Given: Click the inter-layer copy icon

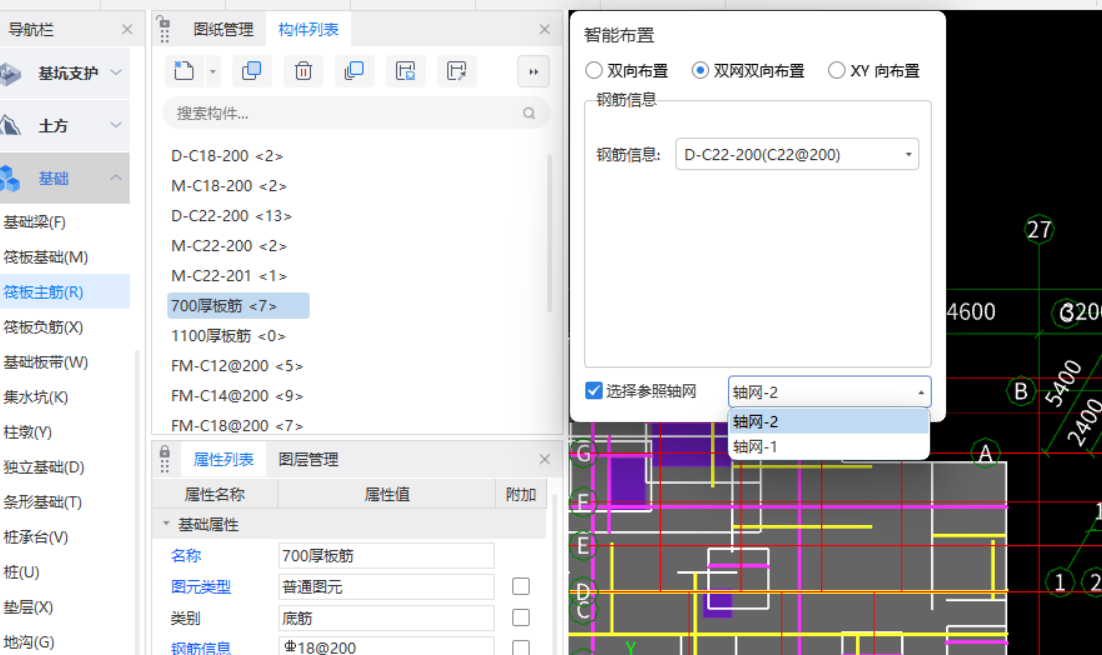Looking at the screenshot, I should [x=354, y=71].
